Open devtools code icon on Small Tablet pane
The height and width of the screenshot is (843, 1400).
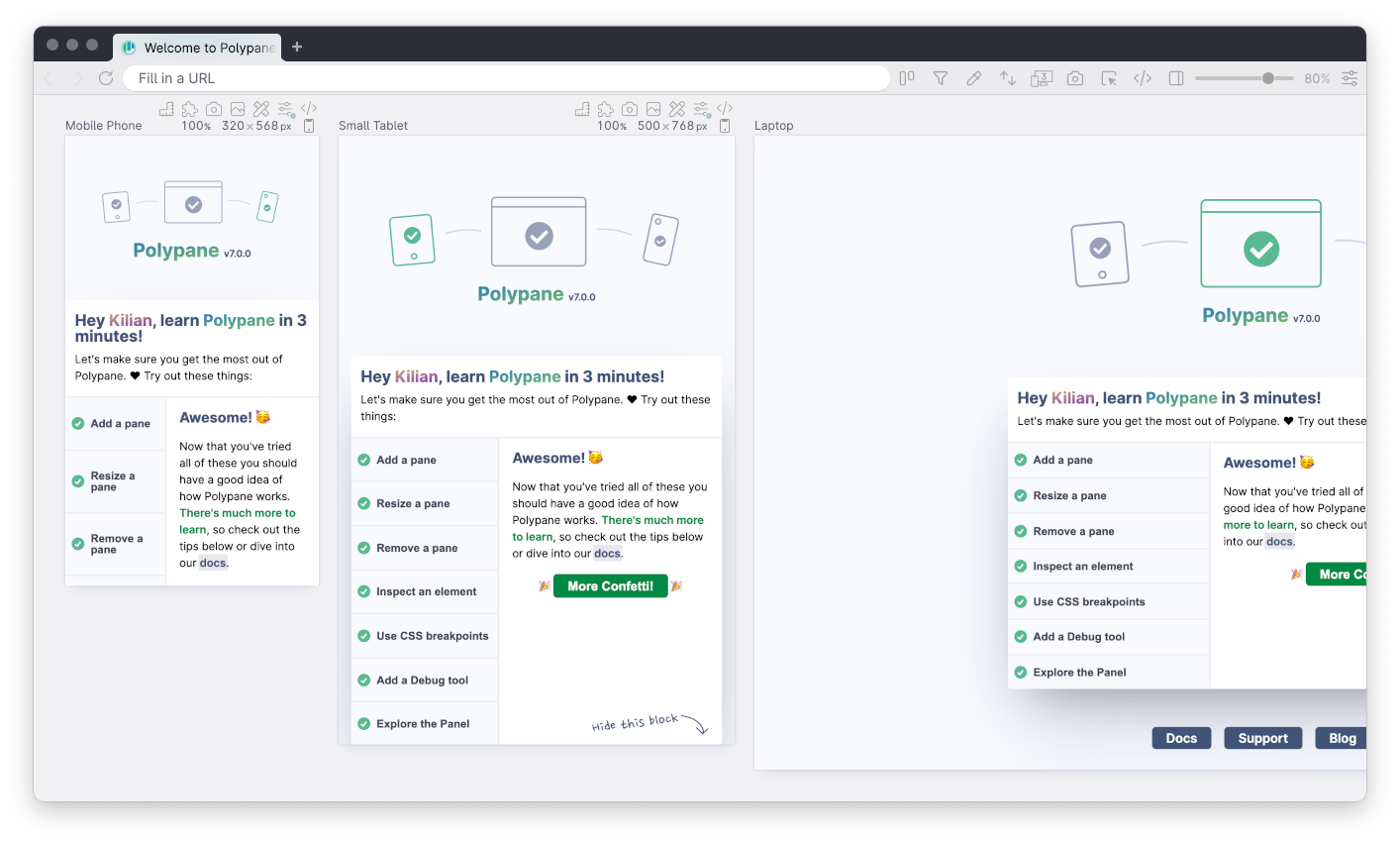(725, 109)
